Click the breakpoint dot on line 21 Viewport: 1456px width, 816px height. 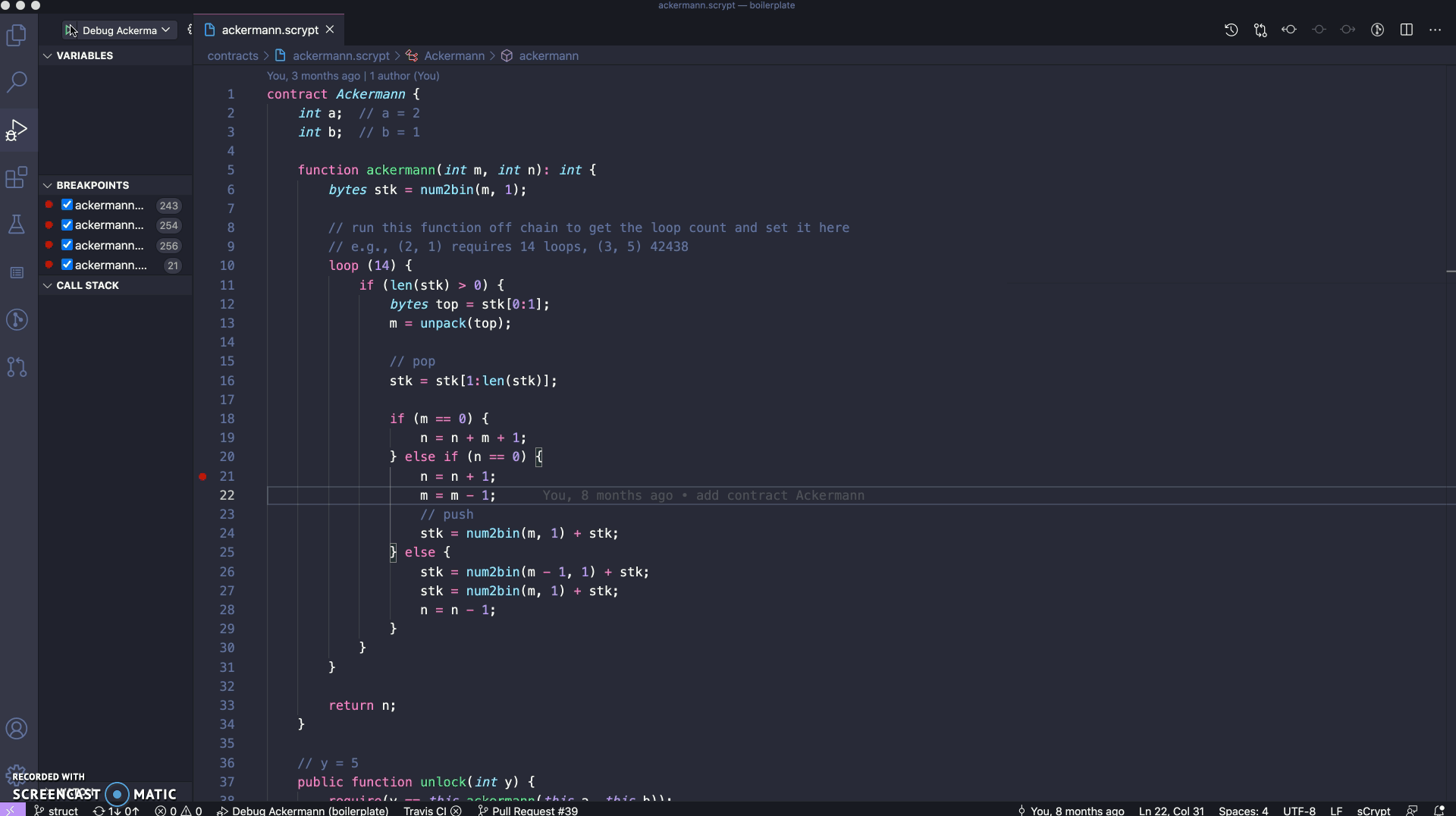pos(202,476)
